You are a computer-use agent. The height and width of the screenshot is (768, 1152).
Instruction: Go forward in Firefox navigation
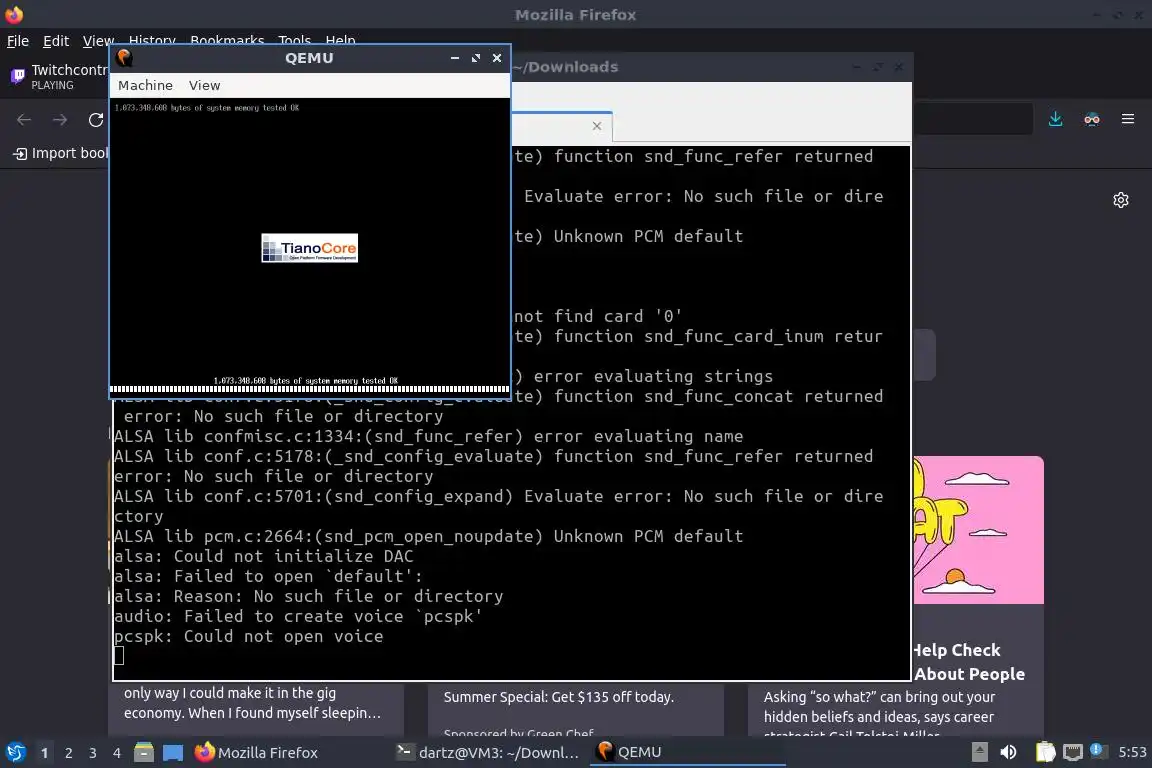coord(60,120)
